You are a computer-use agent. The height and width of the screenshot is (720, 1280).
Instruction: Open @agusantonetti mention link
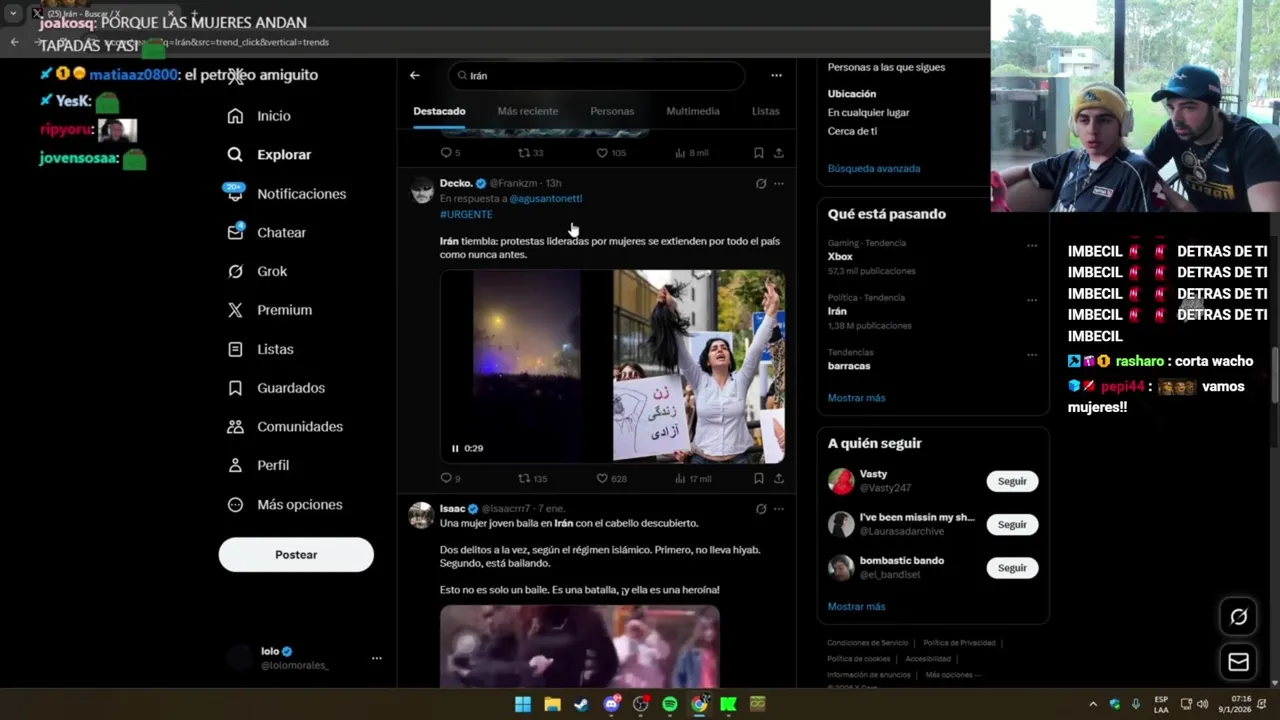(x=546, y=198)
